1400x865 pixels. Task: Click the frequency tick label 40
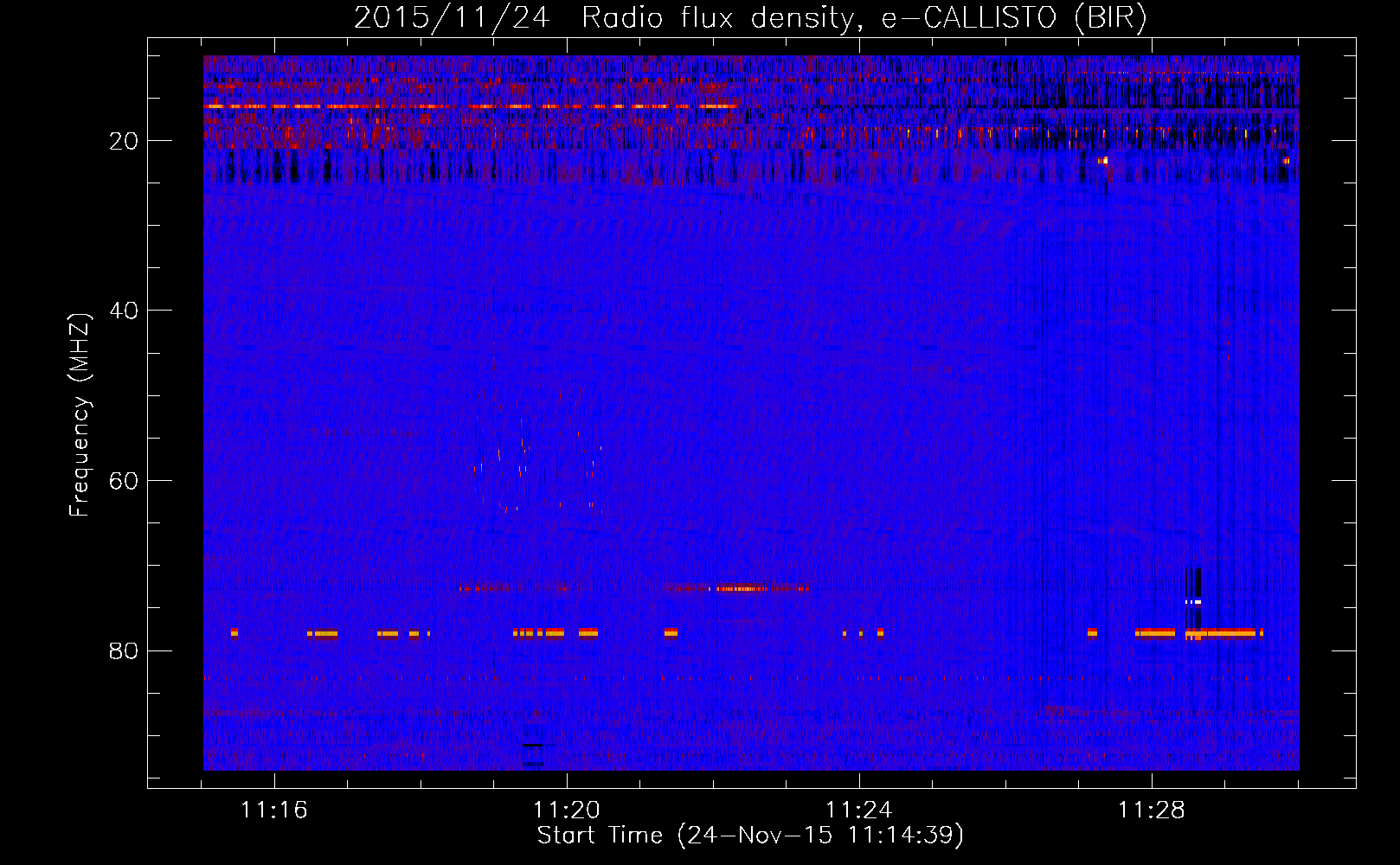(124, 311)
